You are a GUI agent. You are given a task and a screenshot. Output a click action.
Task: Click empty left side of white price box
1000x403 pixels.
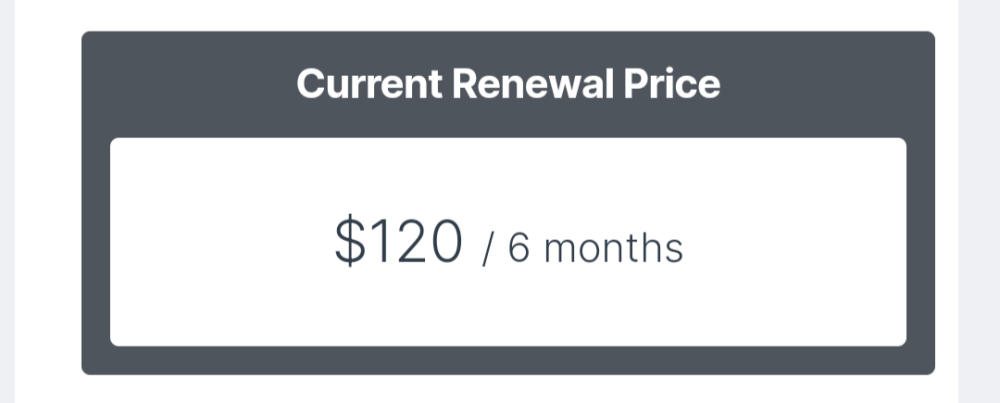point(200,242)
